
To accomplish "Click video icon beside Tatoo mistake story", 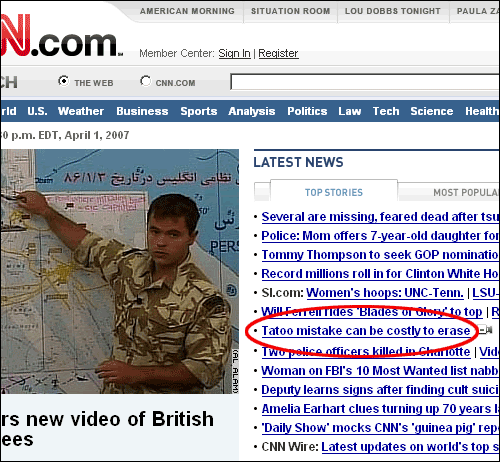I will 486,330.
